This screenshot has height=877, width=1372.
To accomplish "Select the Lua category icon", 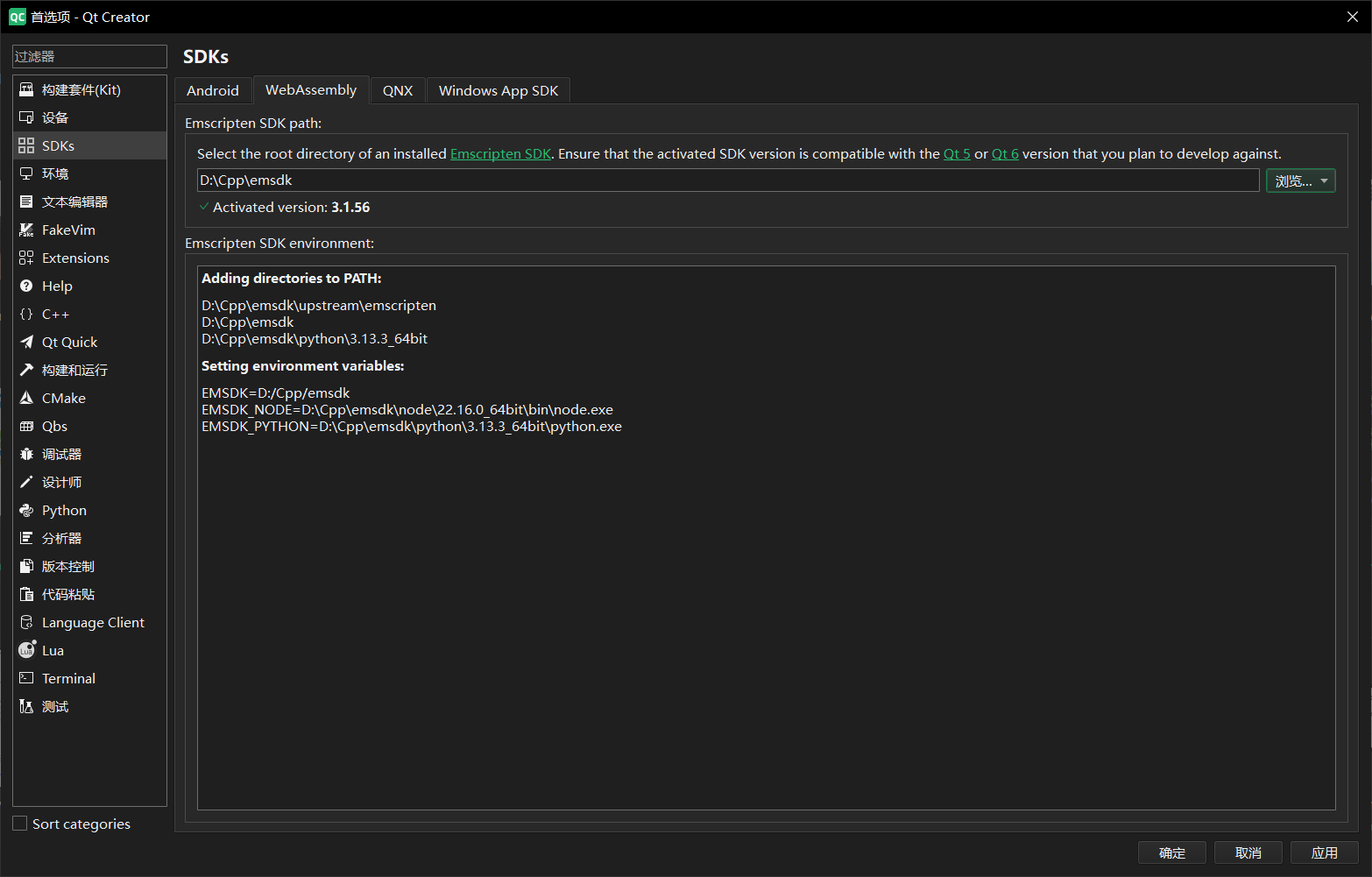I will click(x=27, y=650).
